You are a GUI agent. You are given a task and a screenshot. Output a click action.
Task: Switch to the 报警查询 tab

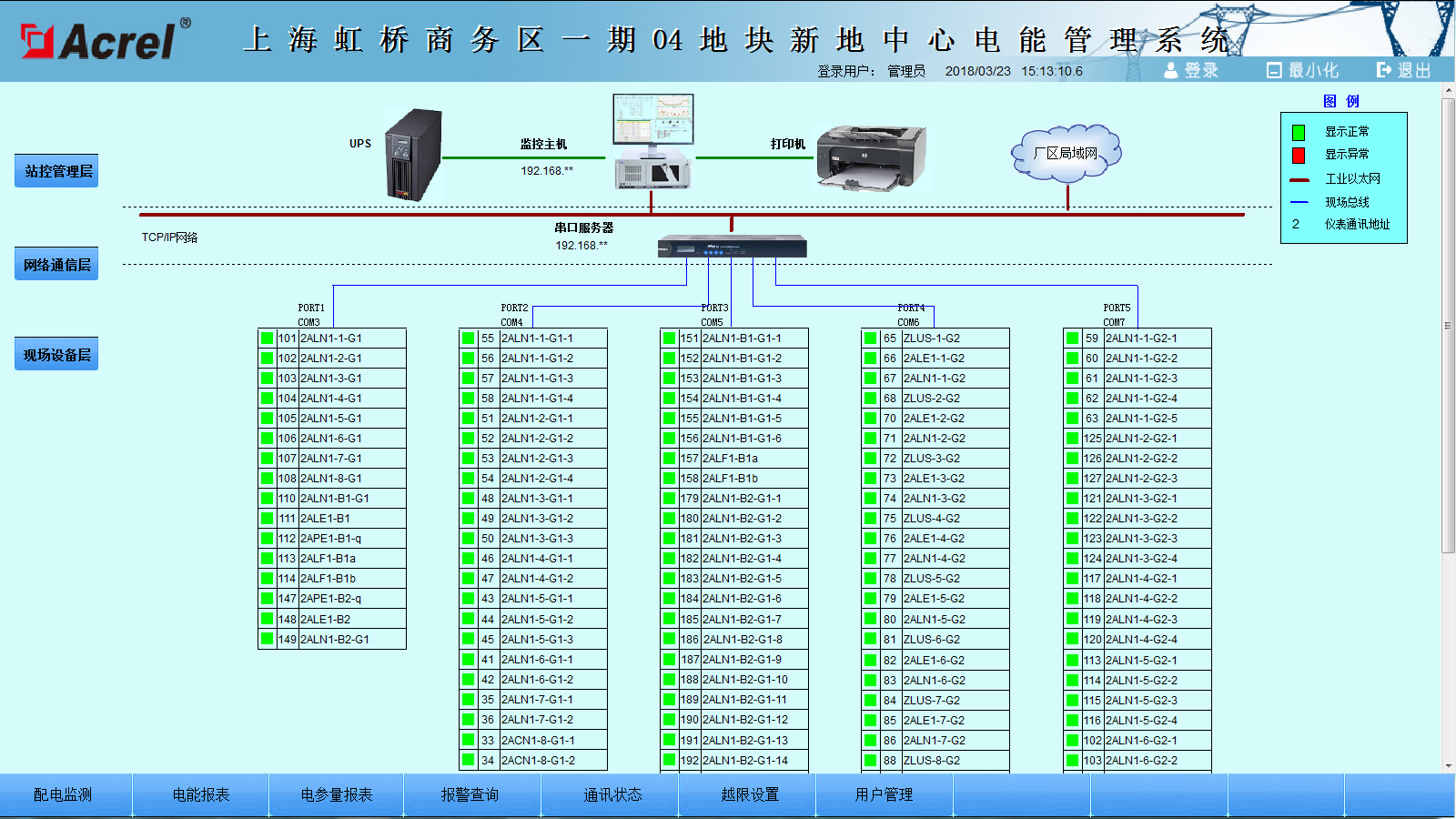tap(470, 794)
